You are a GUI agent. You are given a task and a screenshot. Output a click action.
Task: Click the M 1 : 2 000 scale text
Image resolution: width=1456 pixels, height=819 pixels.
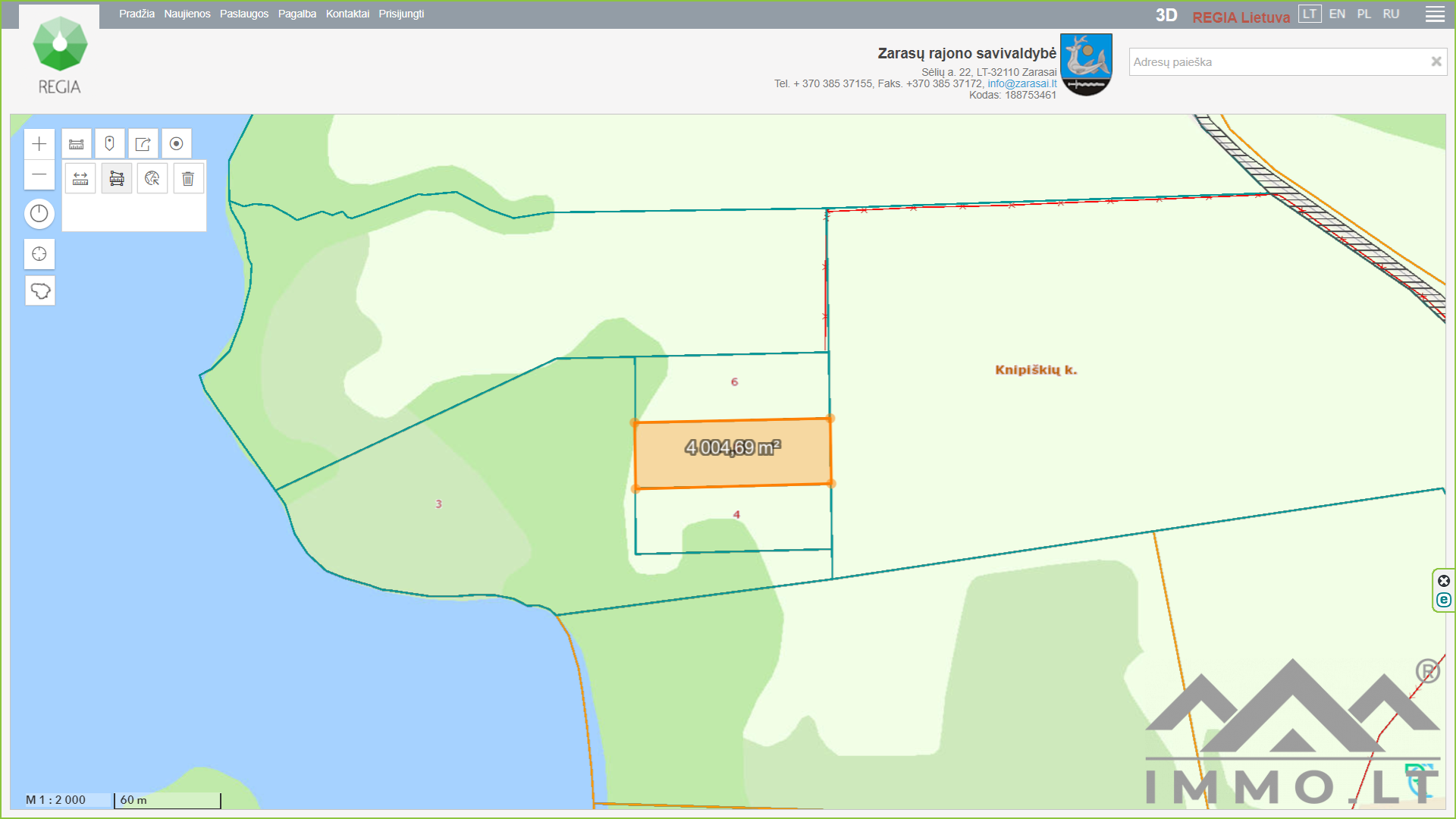pyautogui.click(x=56, y=799)
